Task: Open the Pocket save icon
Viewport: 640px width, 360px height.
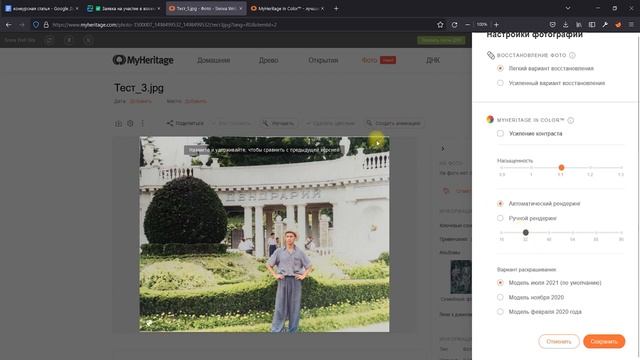Action: pyautogui.click(x=552, y=25)
